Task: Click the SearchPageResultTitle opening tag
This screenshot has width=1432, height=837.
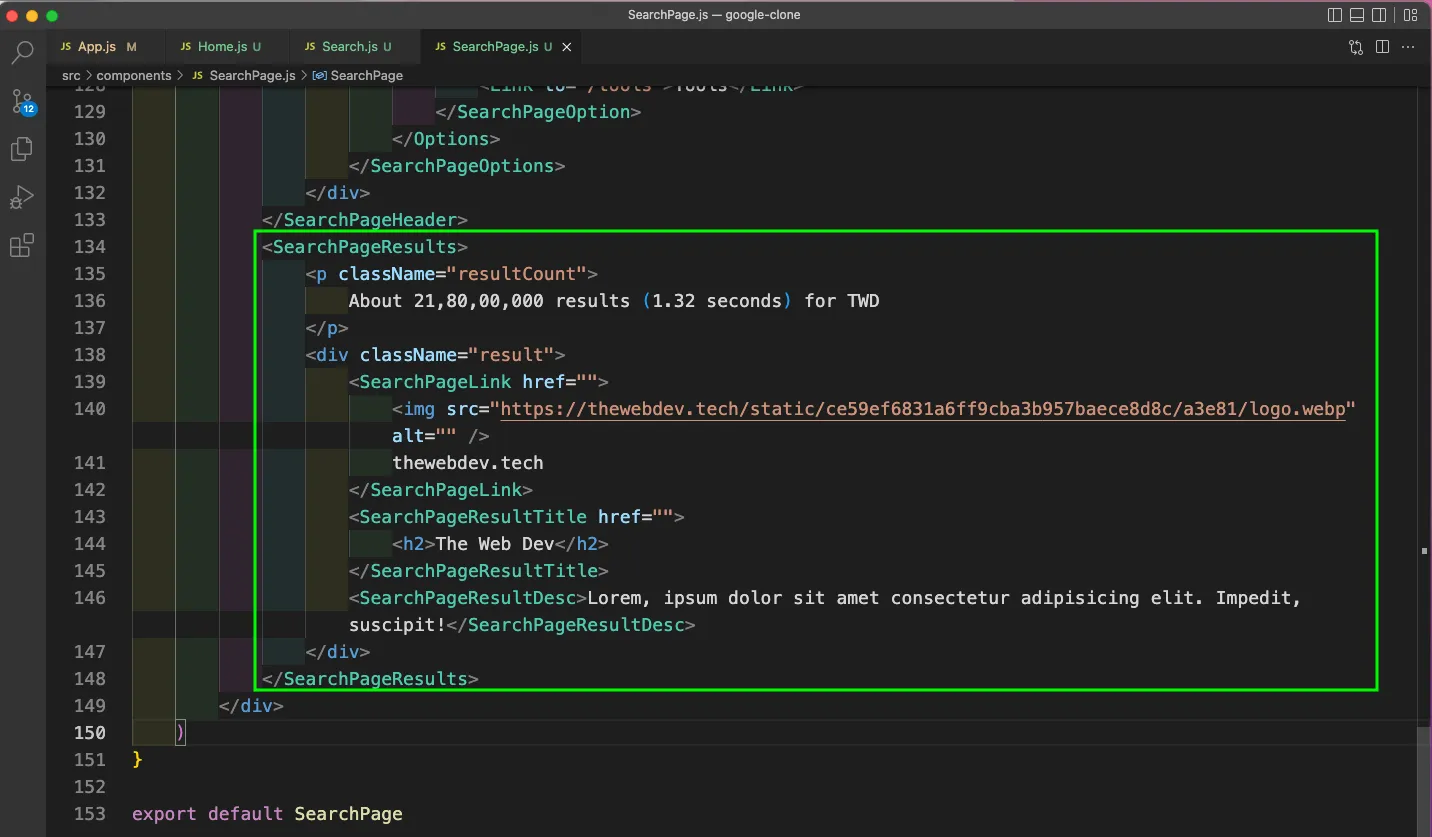Action: tap(516, 517)
